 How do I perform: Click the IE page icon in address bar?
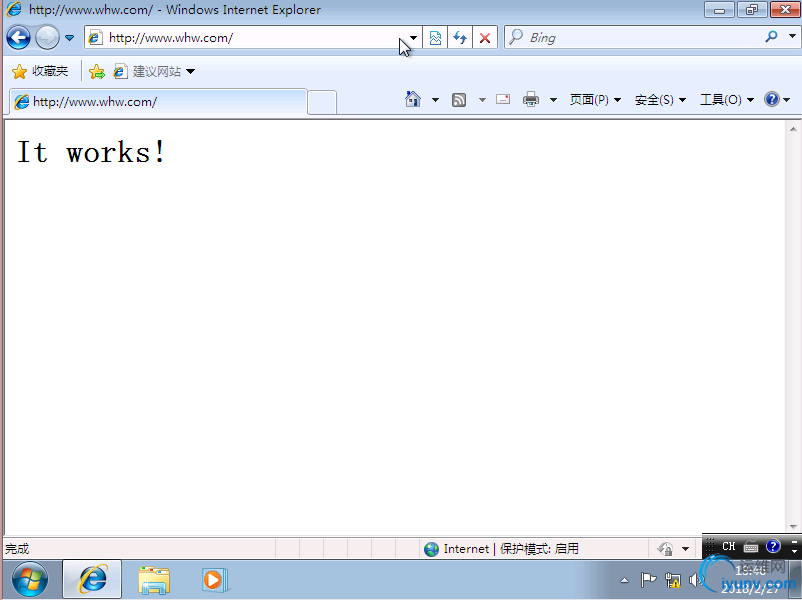click(96, 38)
